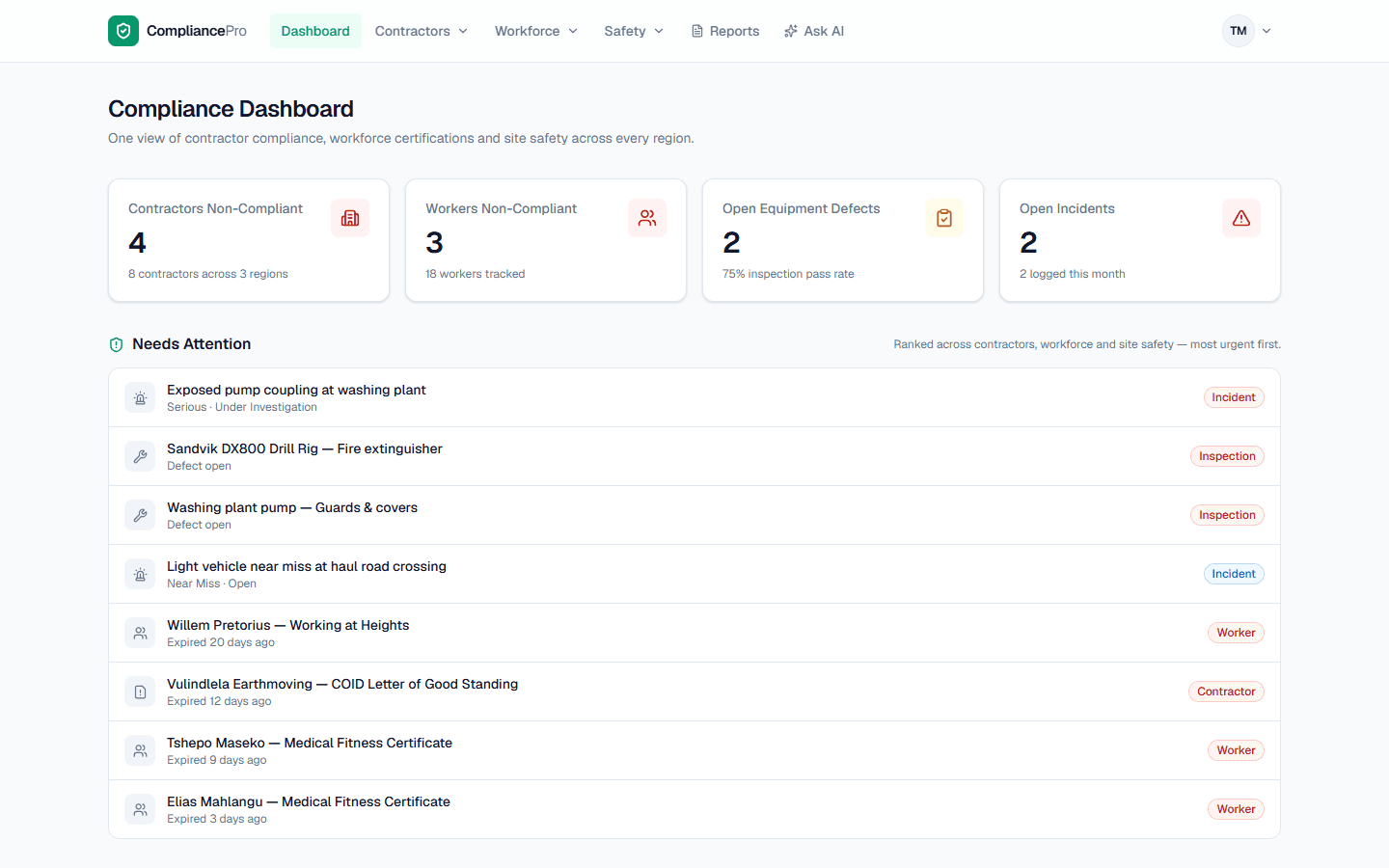
Task: Click blue Incident badge on Light vehicle row
Action: point(1234,574)
